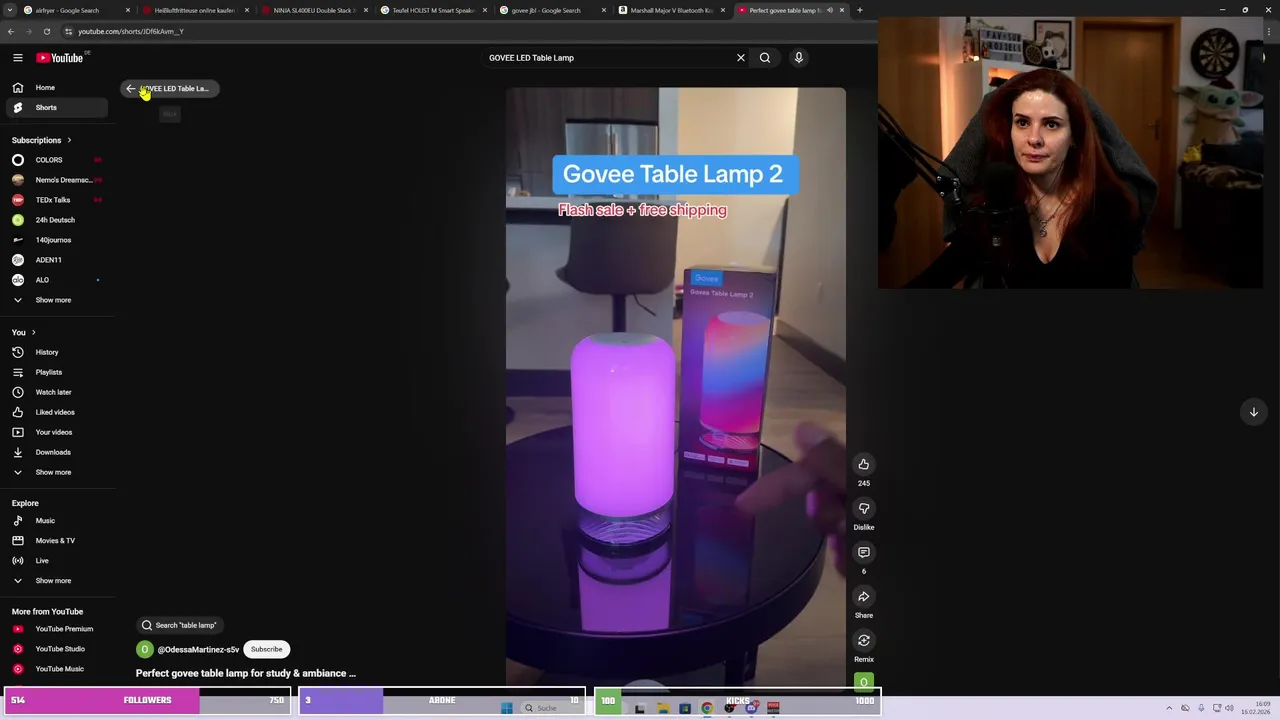The height and width of the screenshot is (720, 1280).
Task: Switch to NINJA SL400EU Double Stack tab
Action: 313,10
